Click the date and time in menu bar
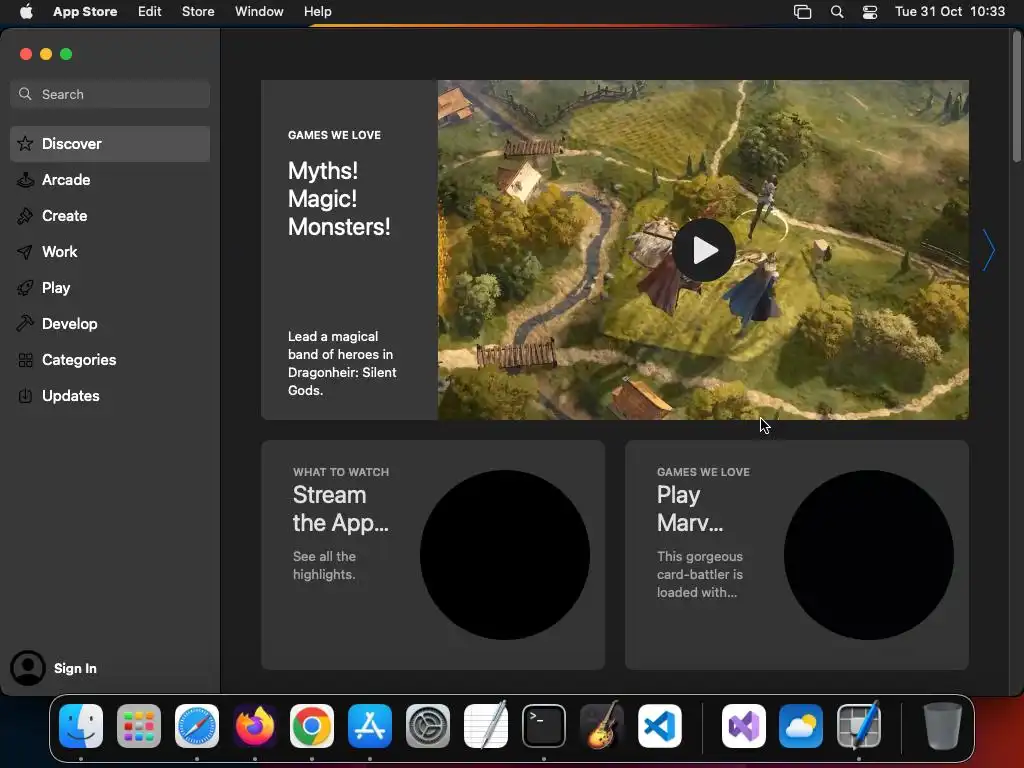This screenshot has height=768, width=1024. tap(950, 12)
